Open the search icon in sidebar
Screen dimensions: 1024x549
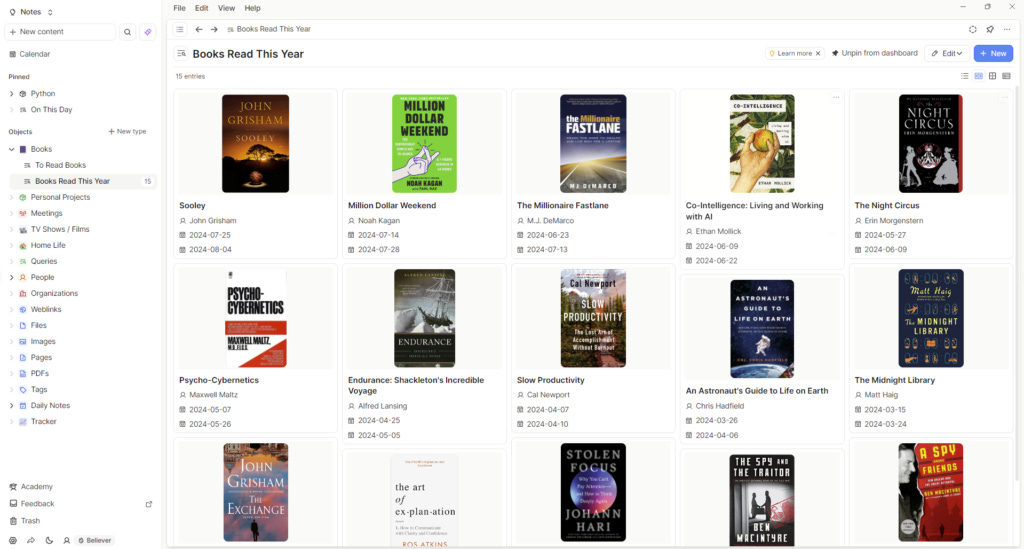(x=127, y=31)
